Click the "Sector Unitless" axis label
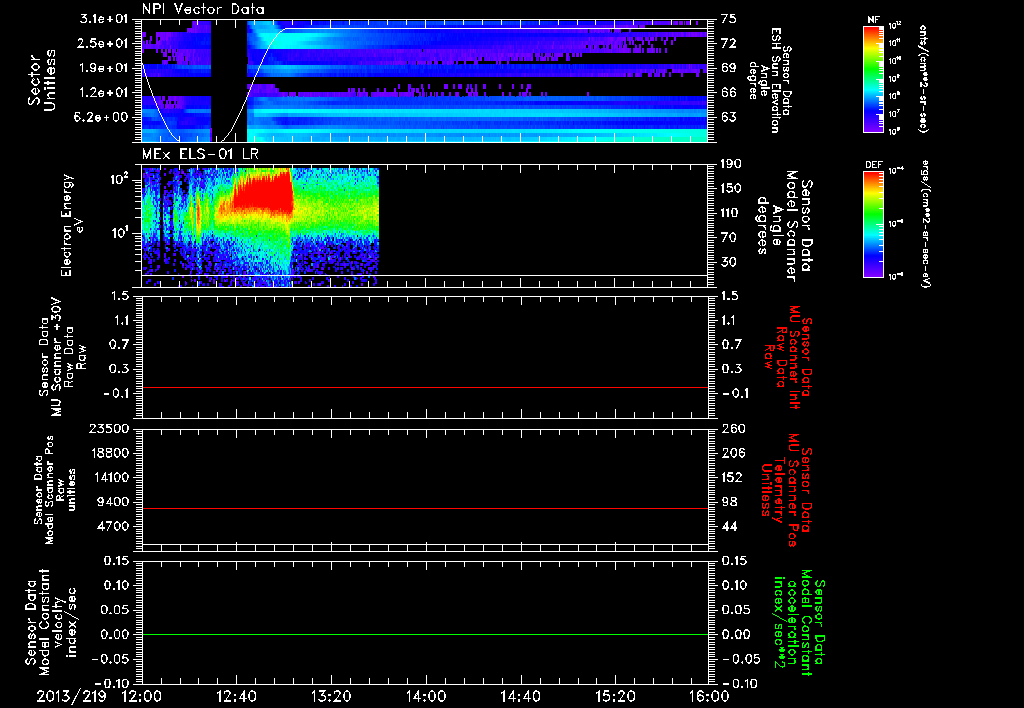1024x708 pixels. [x=42, y=80]
